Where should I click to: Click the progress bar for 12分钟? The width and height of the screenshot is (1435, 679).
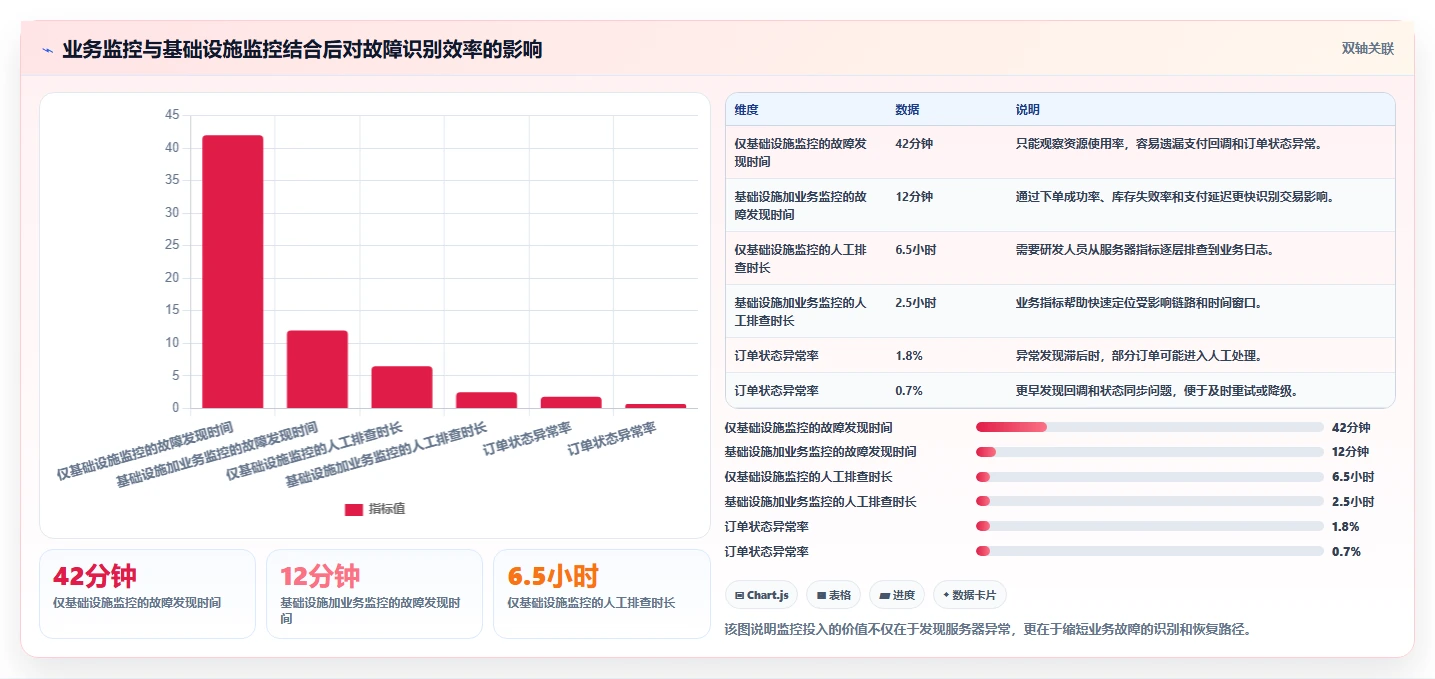click(x=1150, y=452)
